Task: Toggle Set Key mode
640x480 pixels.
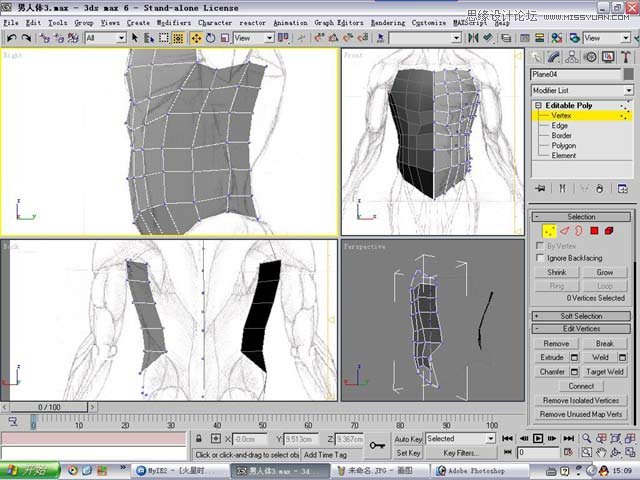Action: tap(408, 453)
